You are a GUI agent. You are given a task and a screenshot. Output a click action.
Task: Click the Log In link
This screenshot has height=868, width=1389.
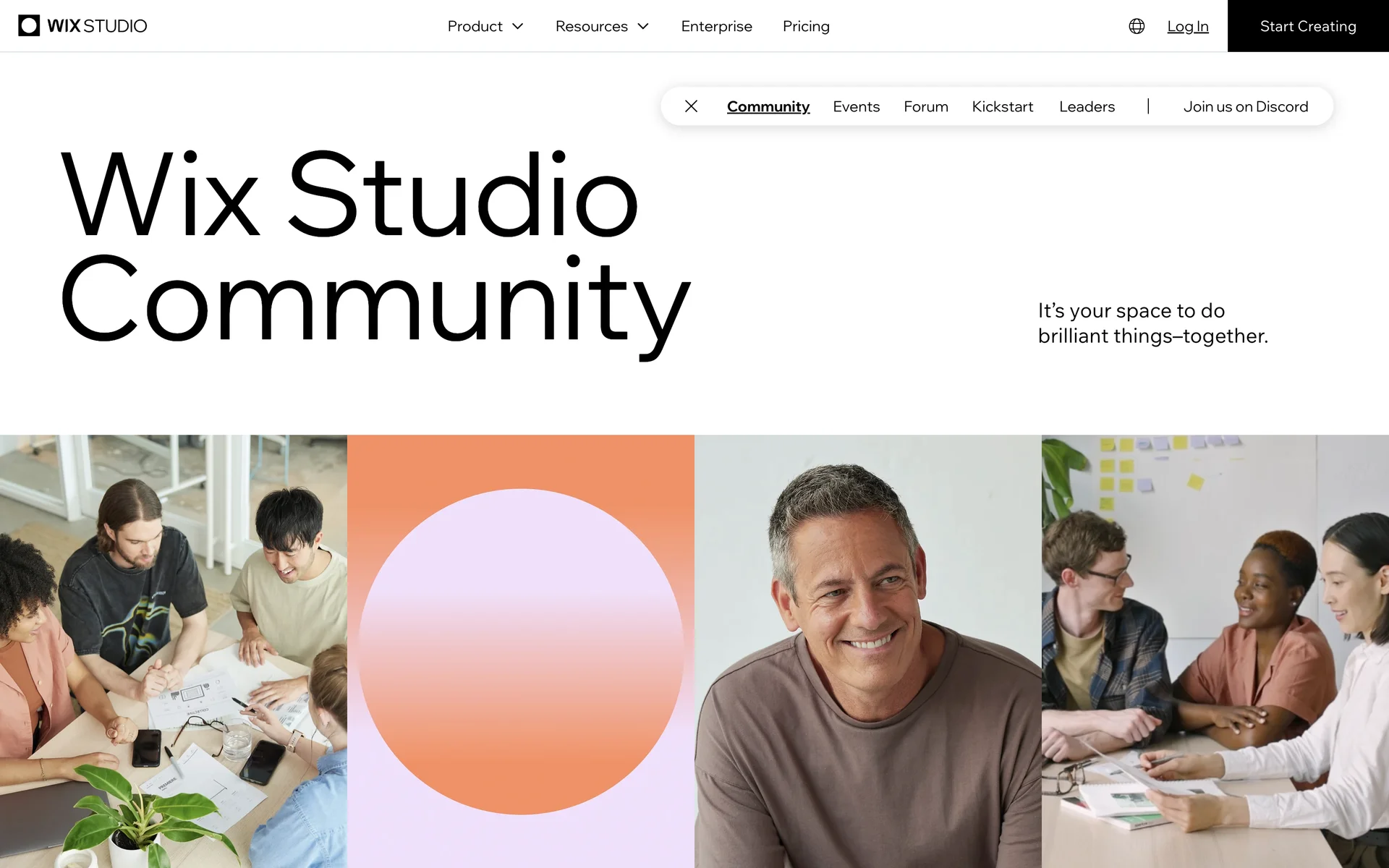(x=1188, y=26)
